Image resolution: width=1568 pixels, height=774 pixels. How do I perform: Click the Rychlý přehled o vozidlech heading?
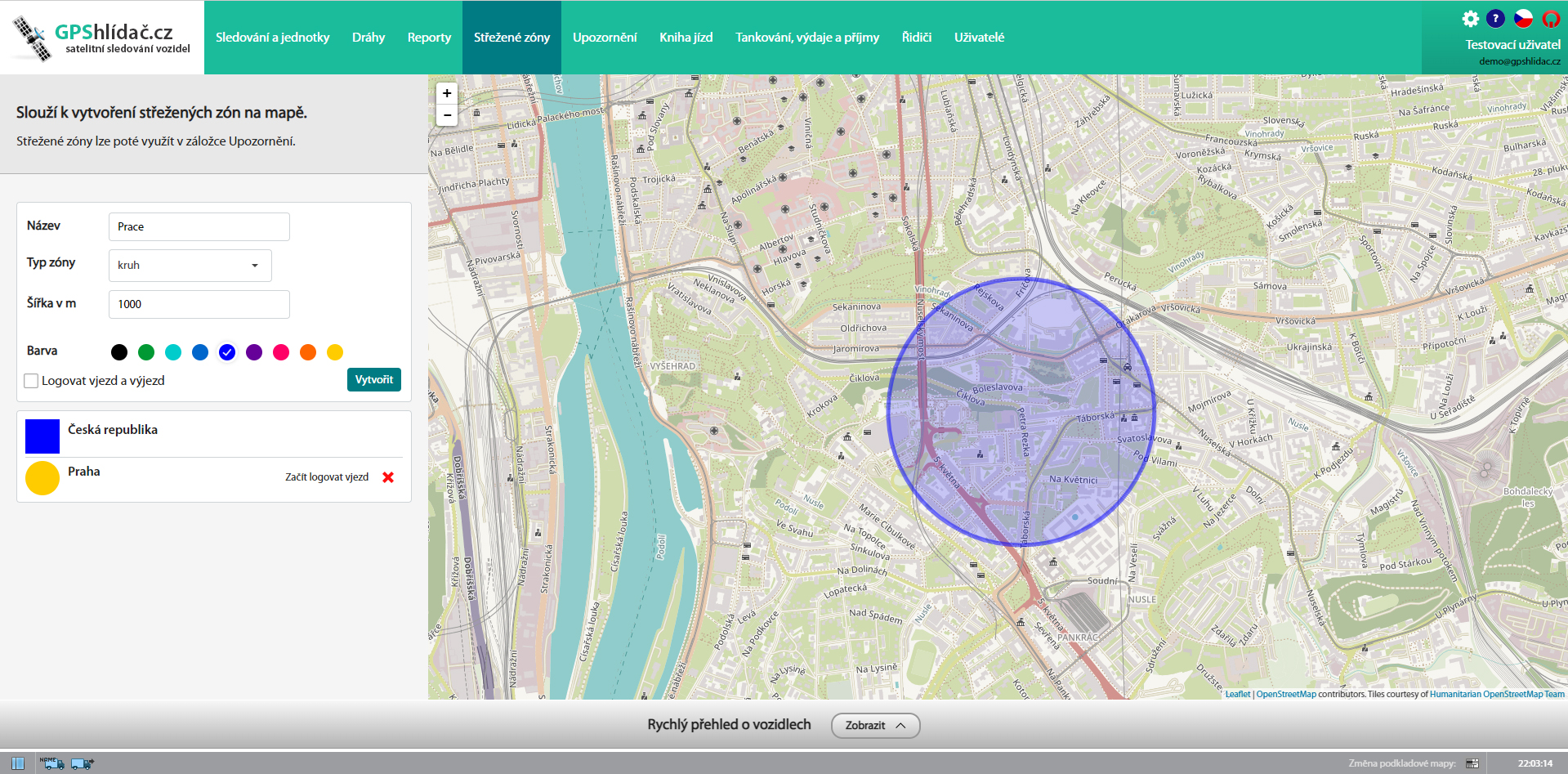[729, 725]
